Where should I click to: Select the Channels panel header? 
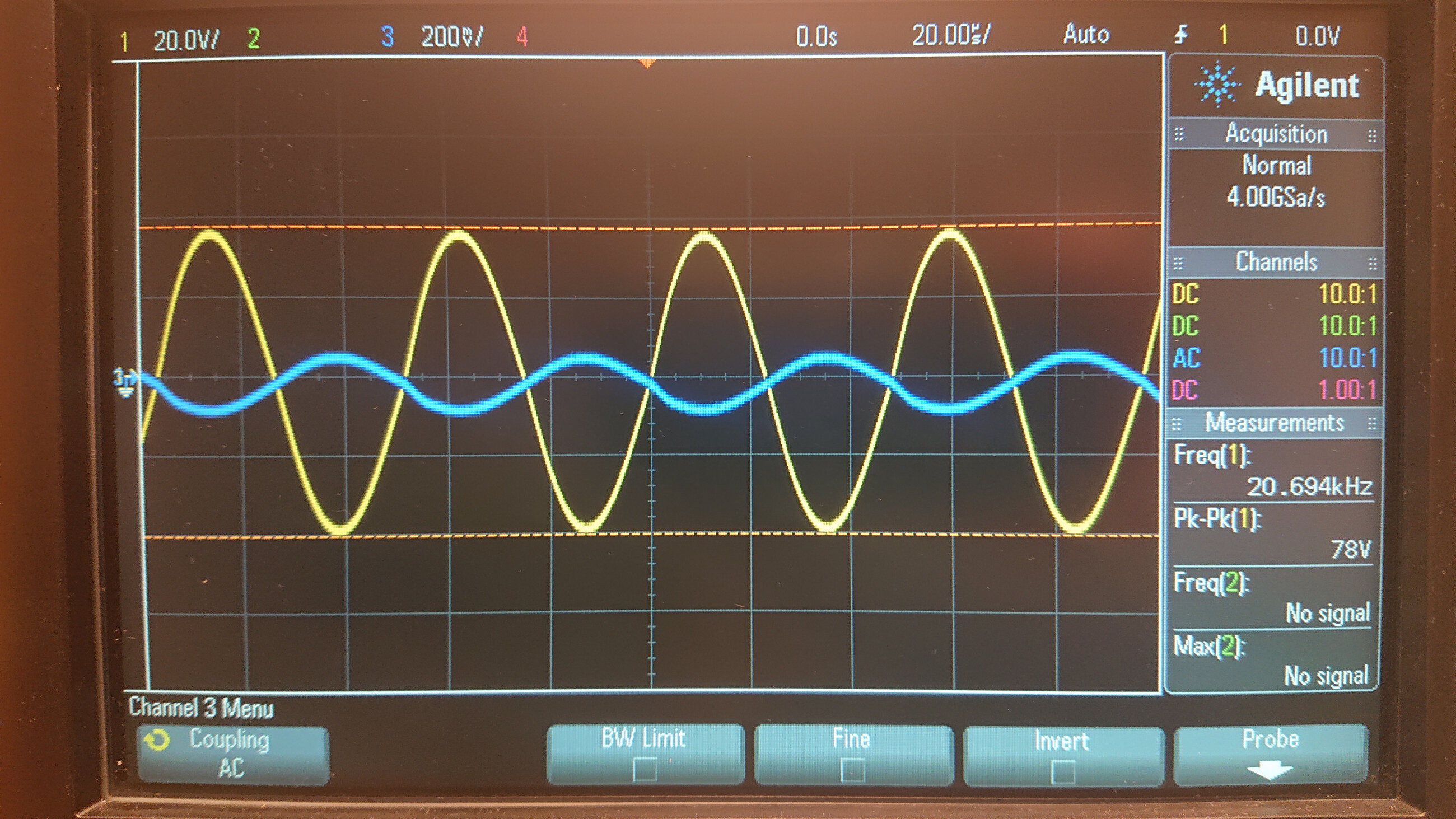1276,262
